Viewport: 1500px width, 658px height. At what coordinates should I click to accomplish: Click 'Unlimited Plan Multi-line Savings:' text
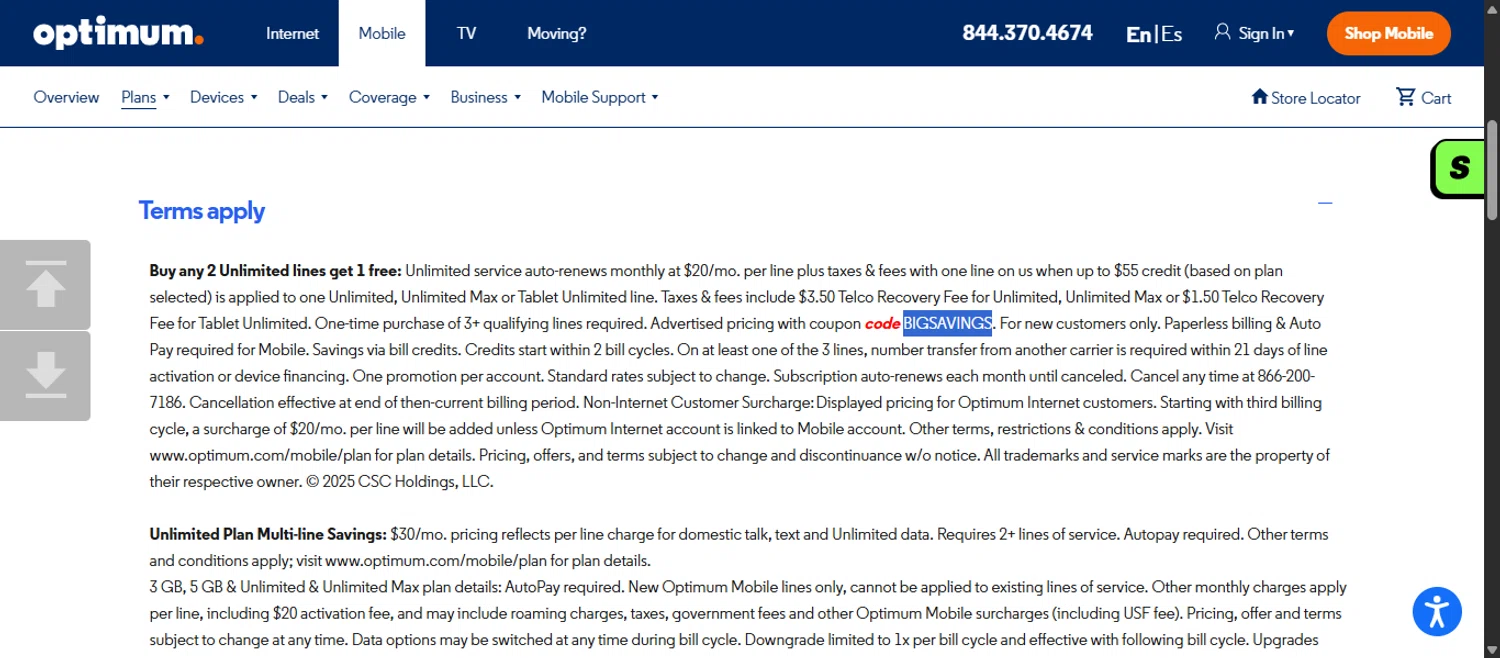click(268, 534)
